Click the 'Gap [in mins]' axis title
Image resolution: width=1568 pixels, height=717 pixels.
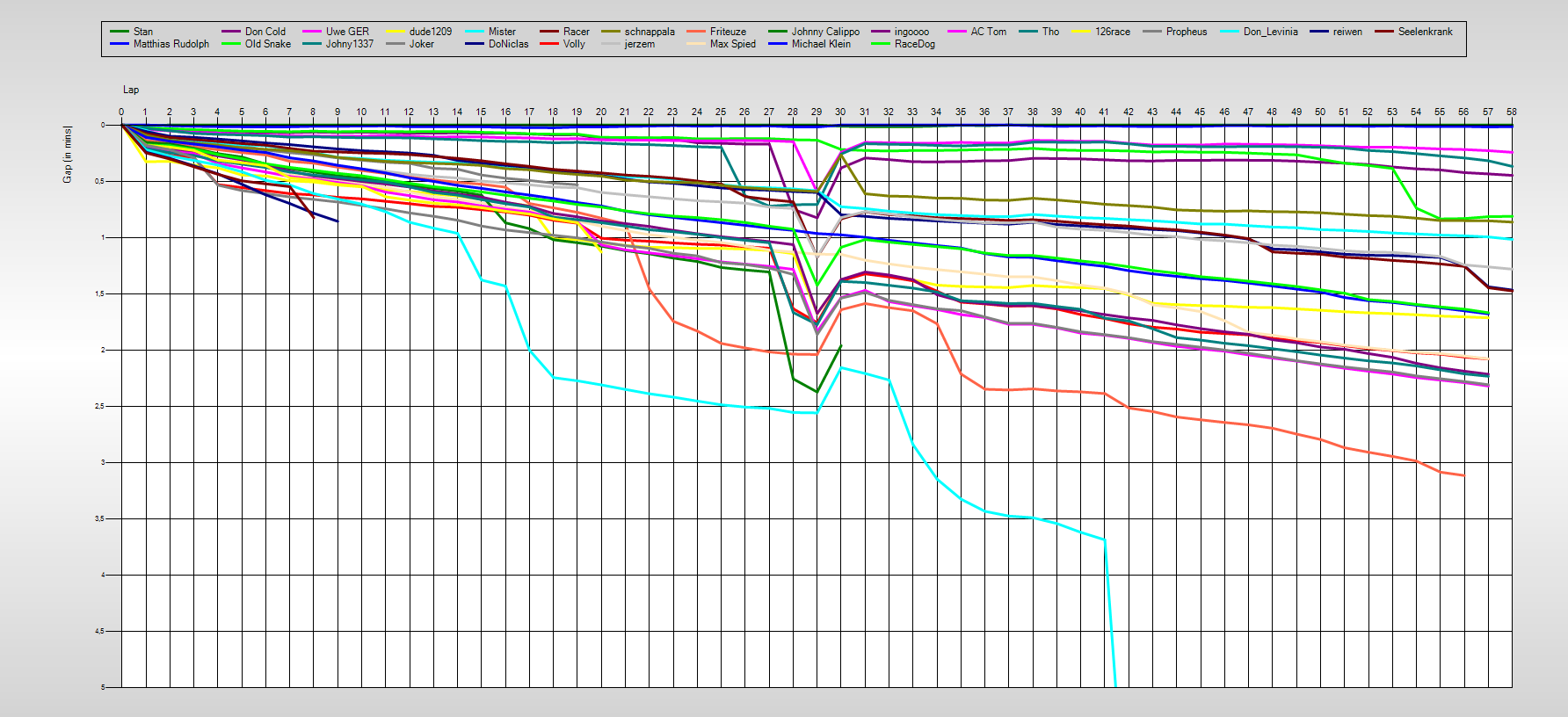(68, 155)
